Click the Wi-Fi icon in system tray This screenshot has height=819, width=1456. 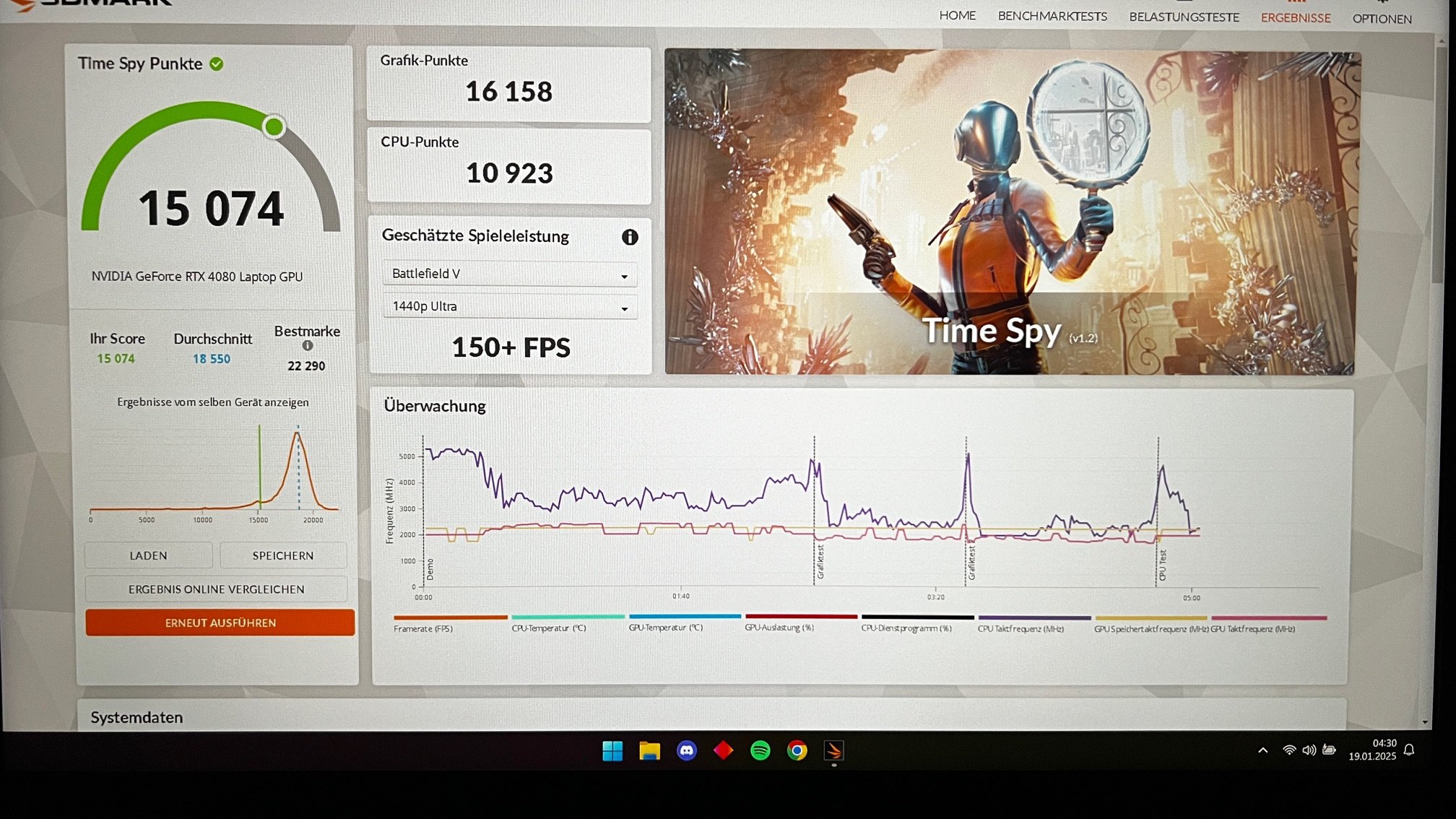(x=1288, y=750)
